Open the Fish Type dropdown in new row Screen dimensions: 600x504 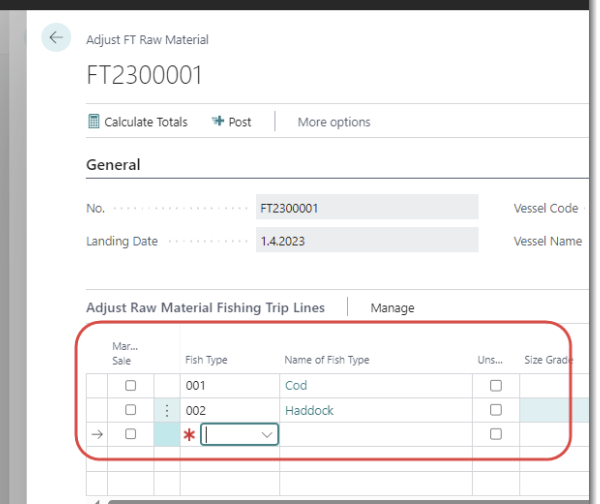(267, 435)
